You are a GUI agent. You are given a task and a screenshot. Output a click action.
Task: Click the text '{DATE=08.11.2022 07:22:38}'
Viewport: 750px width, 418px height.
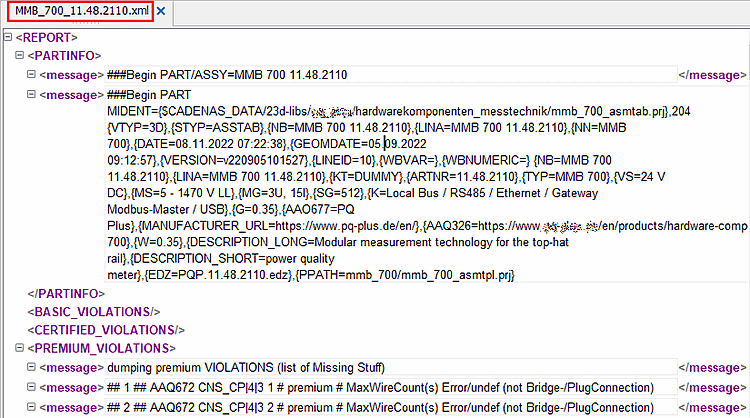click(210, 144)
